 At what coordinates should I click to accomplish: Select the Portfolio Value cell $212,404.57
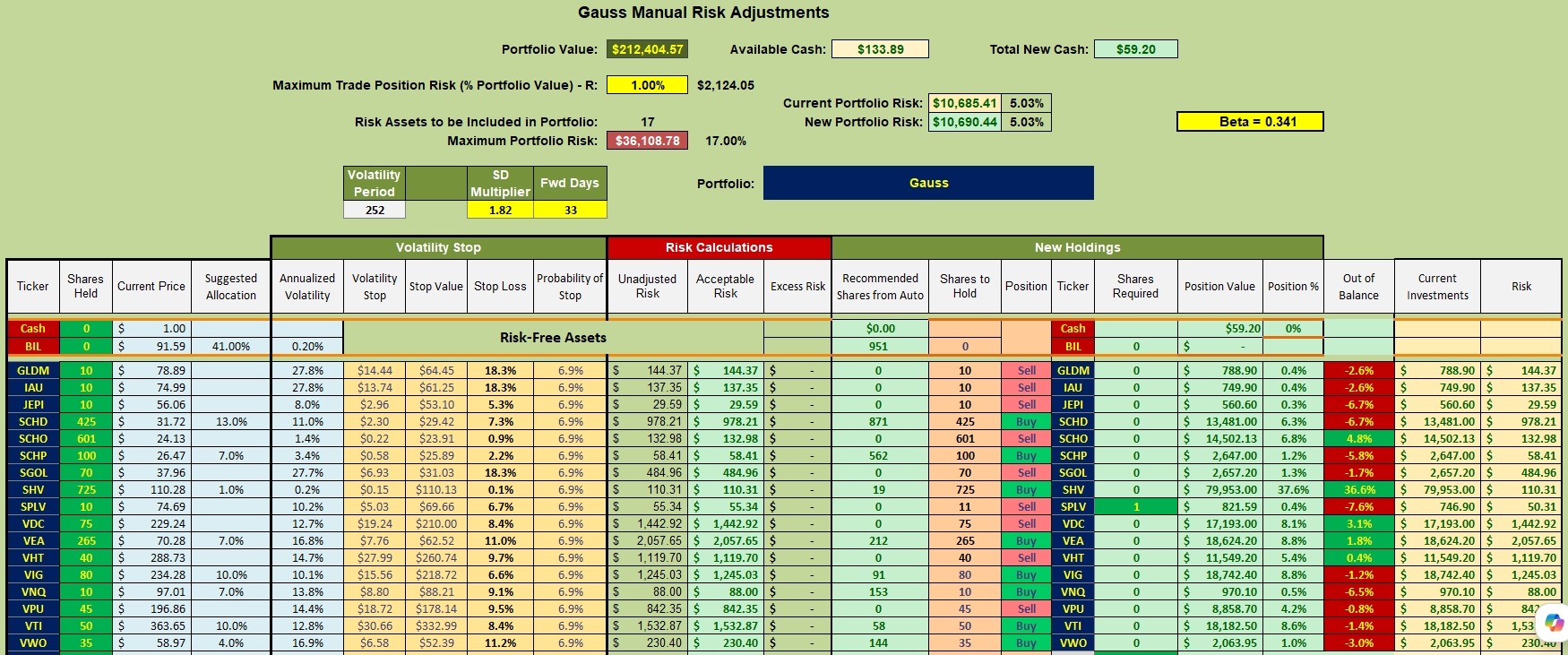[x=648, y=49]
